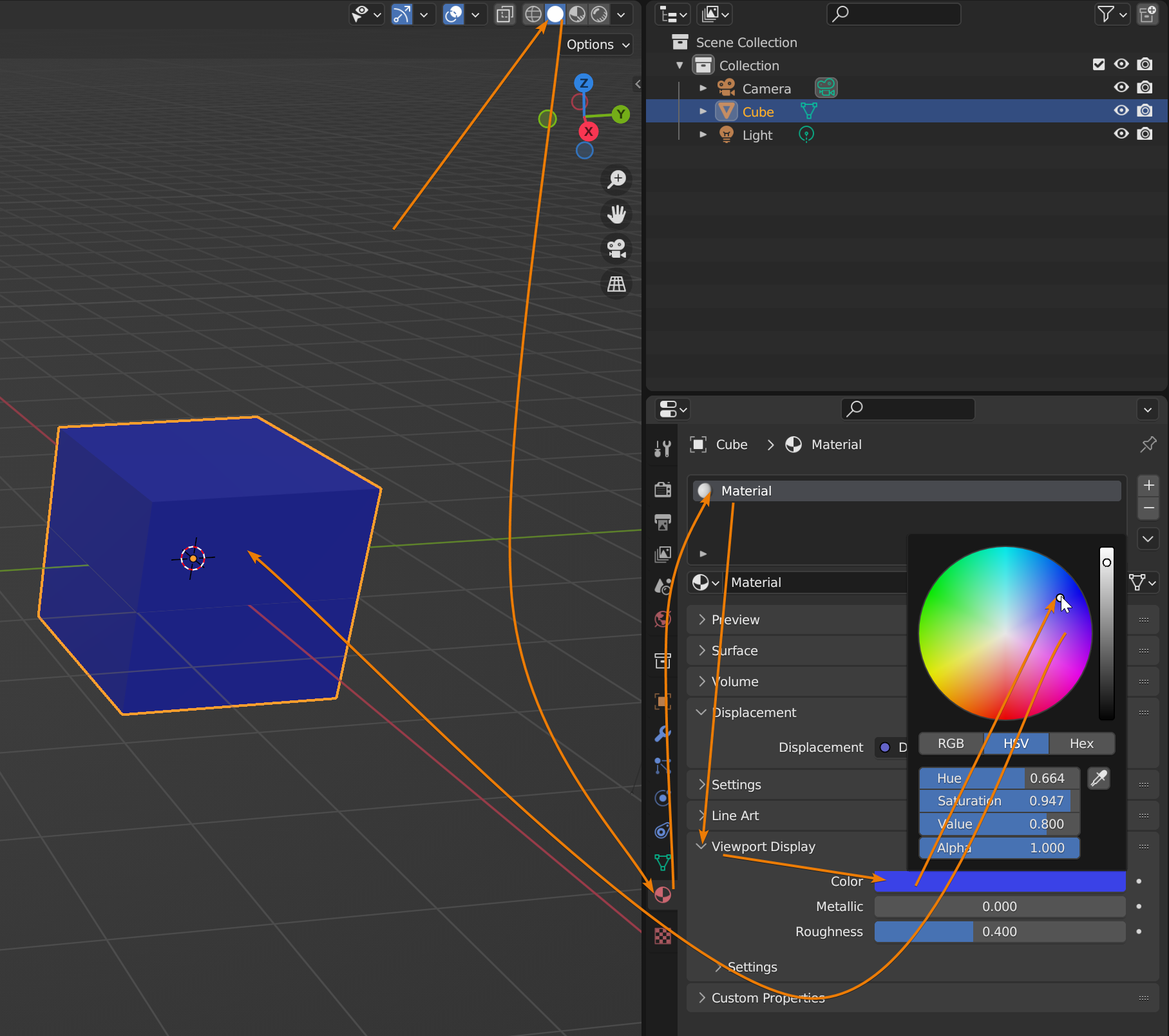Hide the Cube in viewport

[1121, 111]
